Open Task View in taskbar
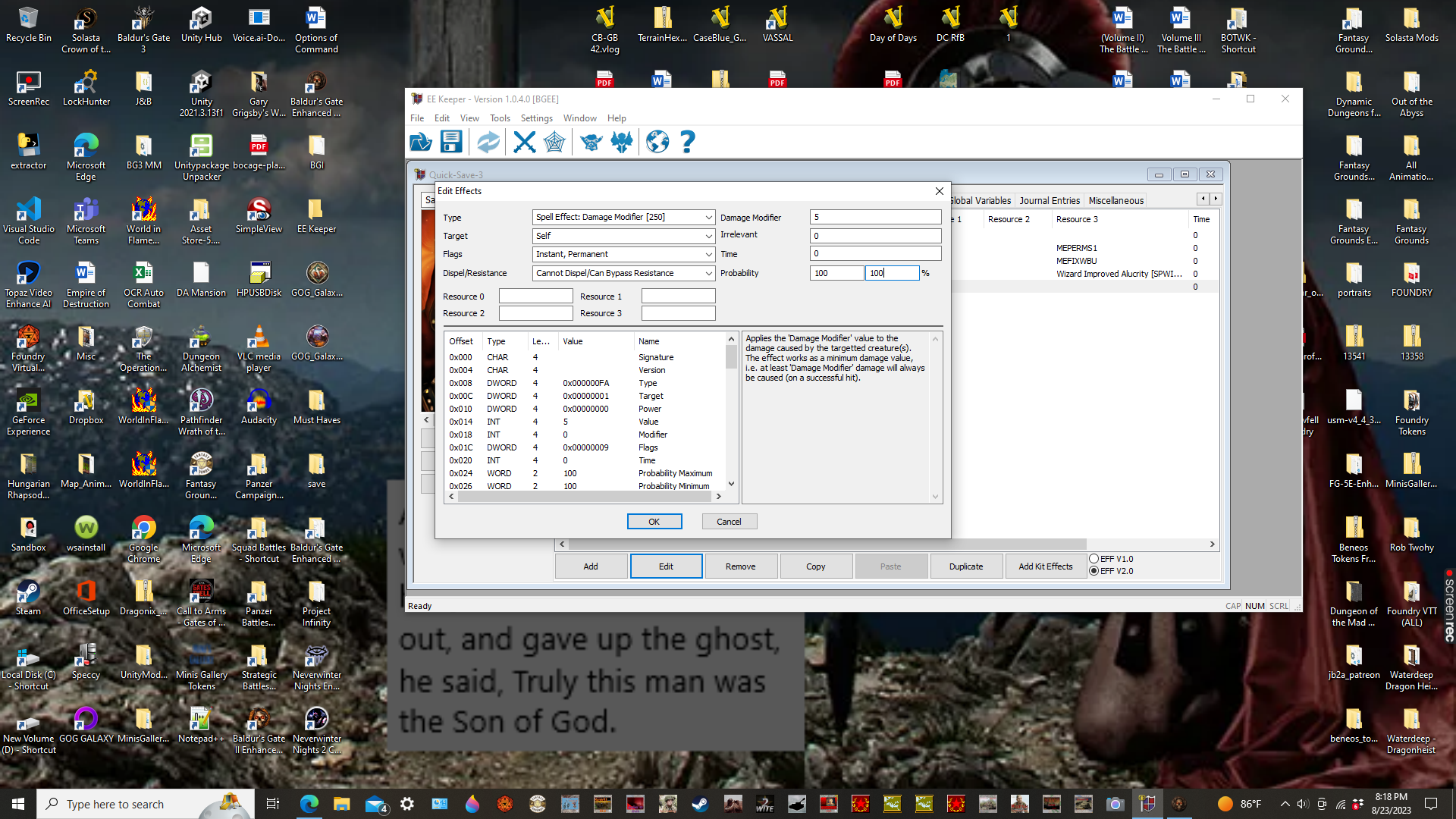Image resolution: width=1456 pixels, height=819 pixels. (x=273, y=804)
